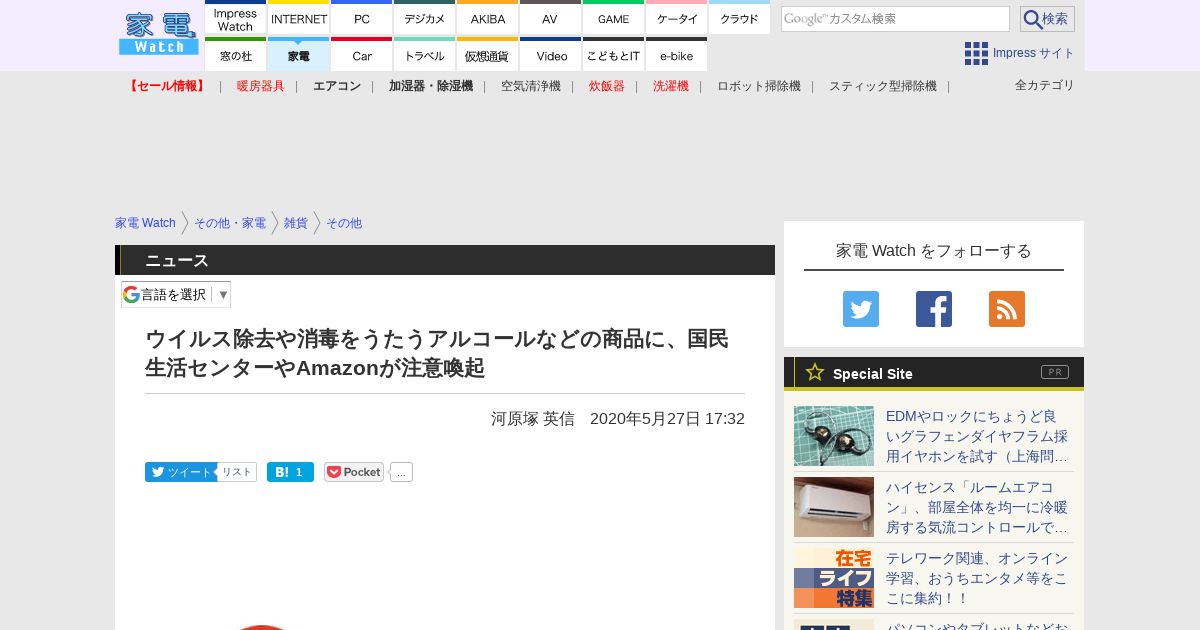Open EDMやロック earphone article link
This screenshot has height=630, width=1200.
(x=977, y=436)
